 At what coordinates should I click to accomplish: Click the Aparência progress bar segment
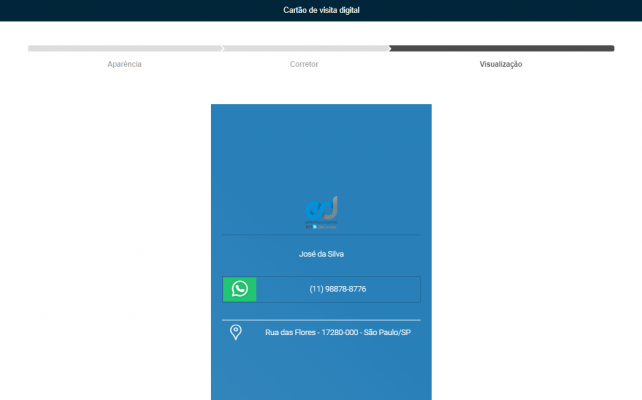pos(125,48)
